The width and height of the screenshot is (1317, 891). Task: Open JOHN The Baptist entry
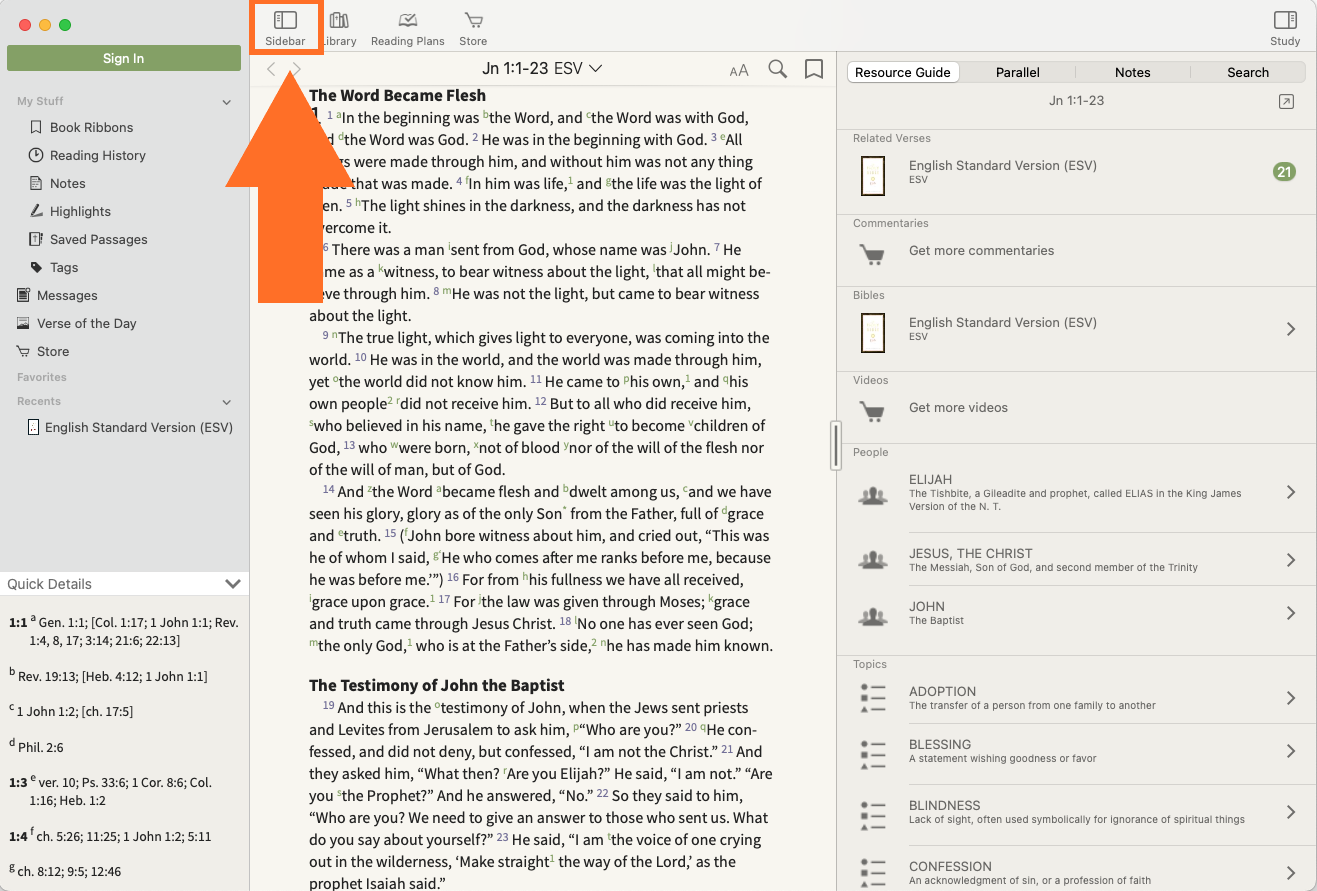point(1077,613)
